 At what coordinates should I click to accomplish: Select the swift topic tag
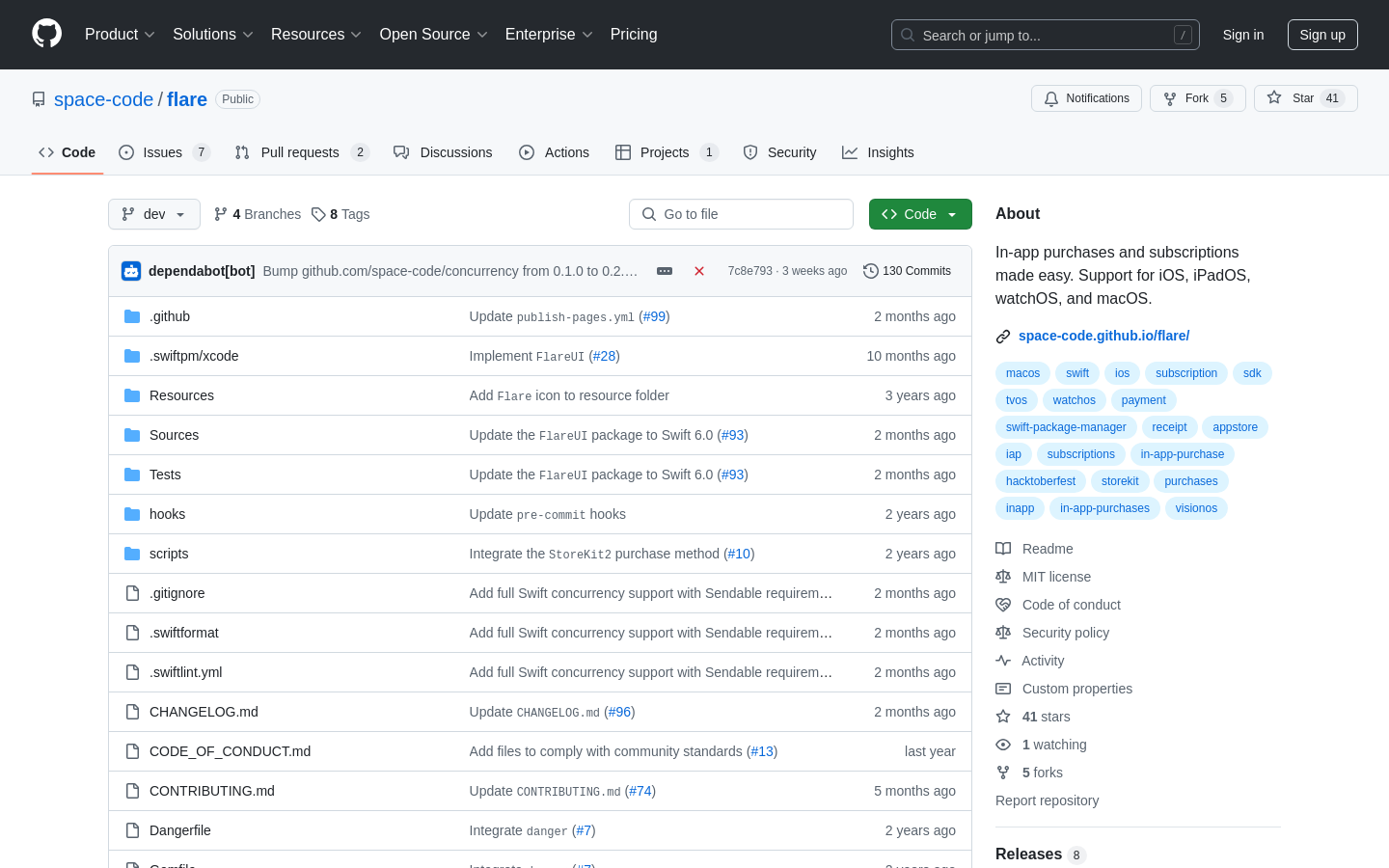[1077, 373]
